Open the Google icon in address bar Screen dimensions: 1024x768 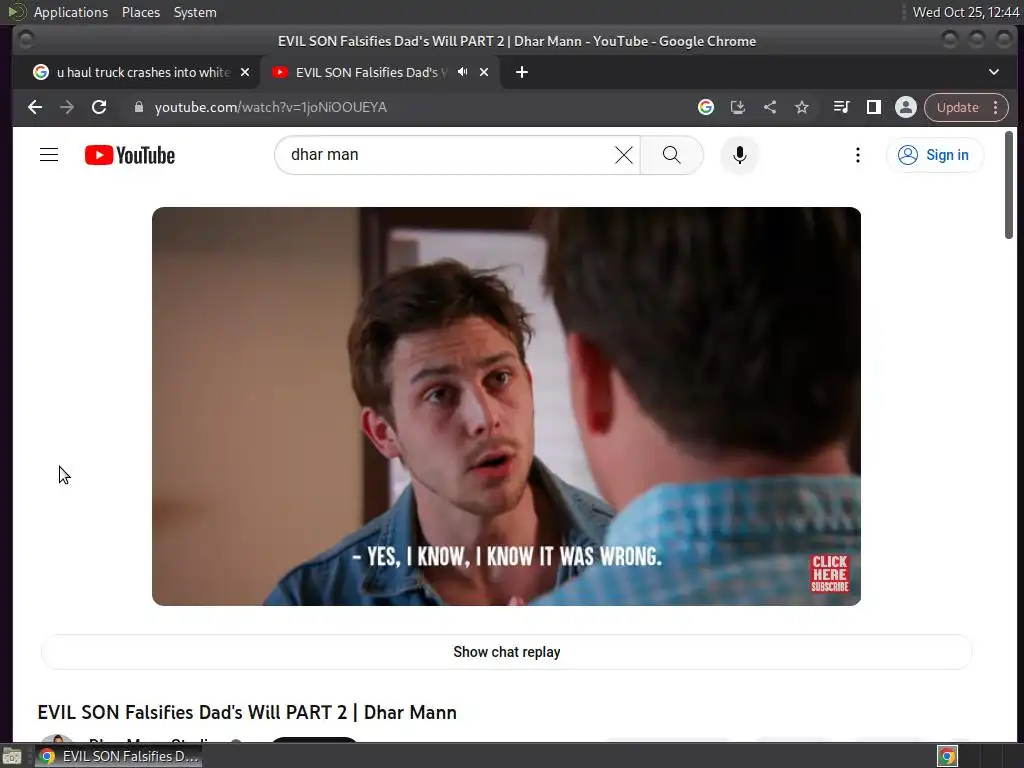pos(705,107)
